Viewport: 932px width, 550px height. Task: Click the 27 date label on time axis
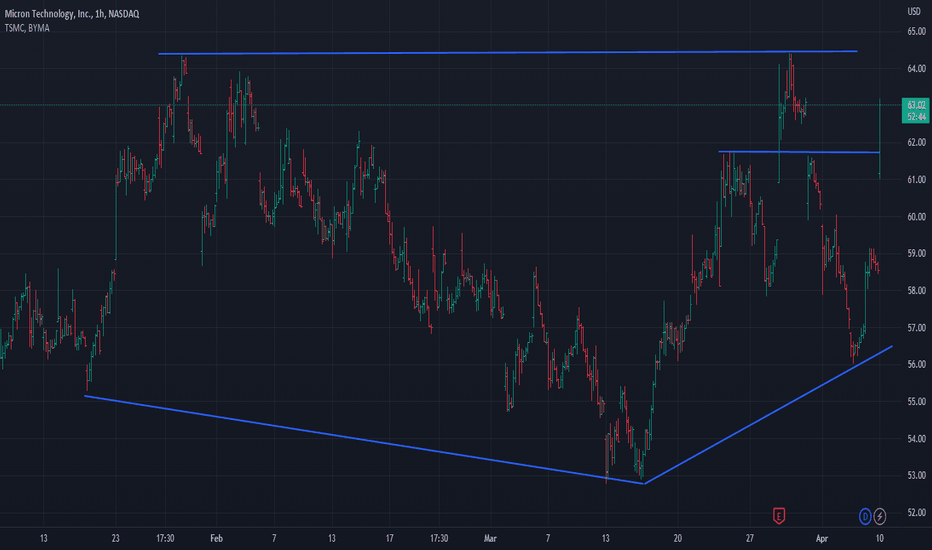(750, 539)
